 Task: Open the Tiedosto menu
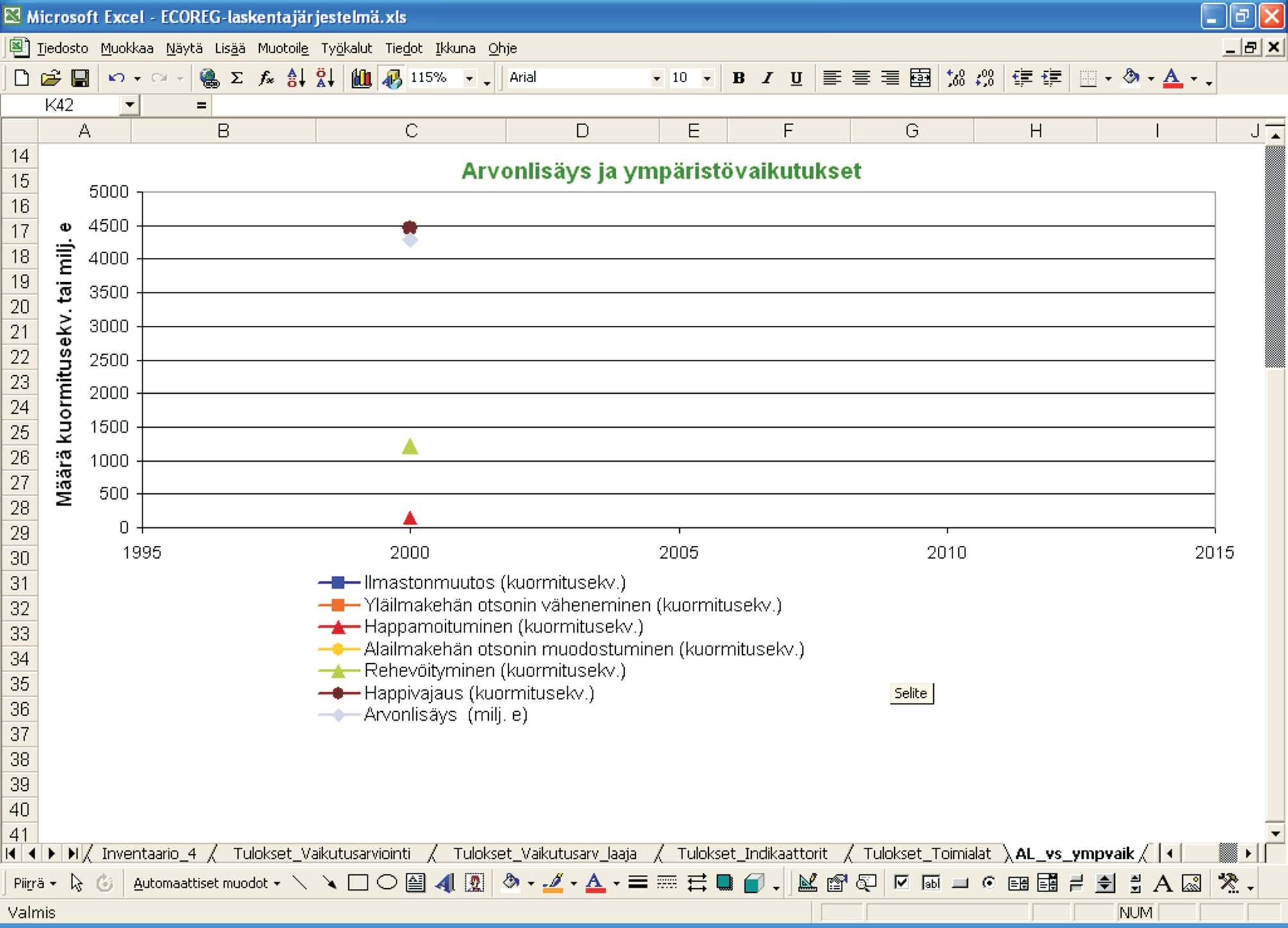[x=62, y=48]
